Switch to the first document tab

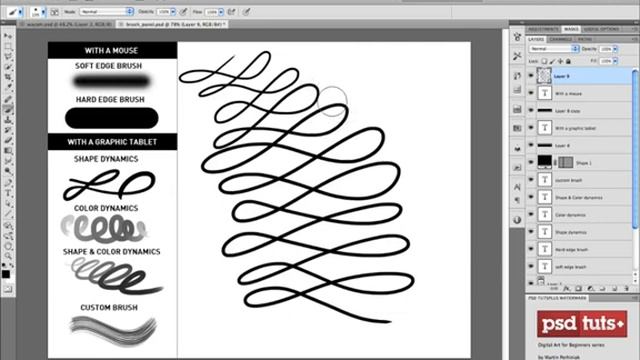point(66,24)
